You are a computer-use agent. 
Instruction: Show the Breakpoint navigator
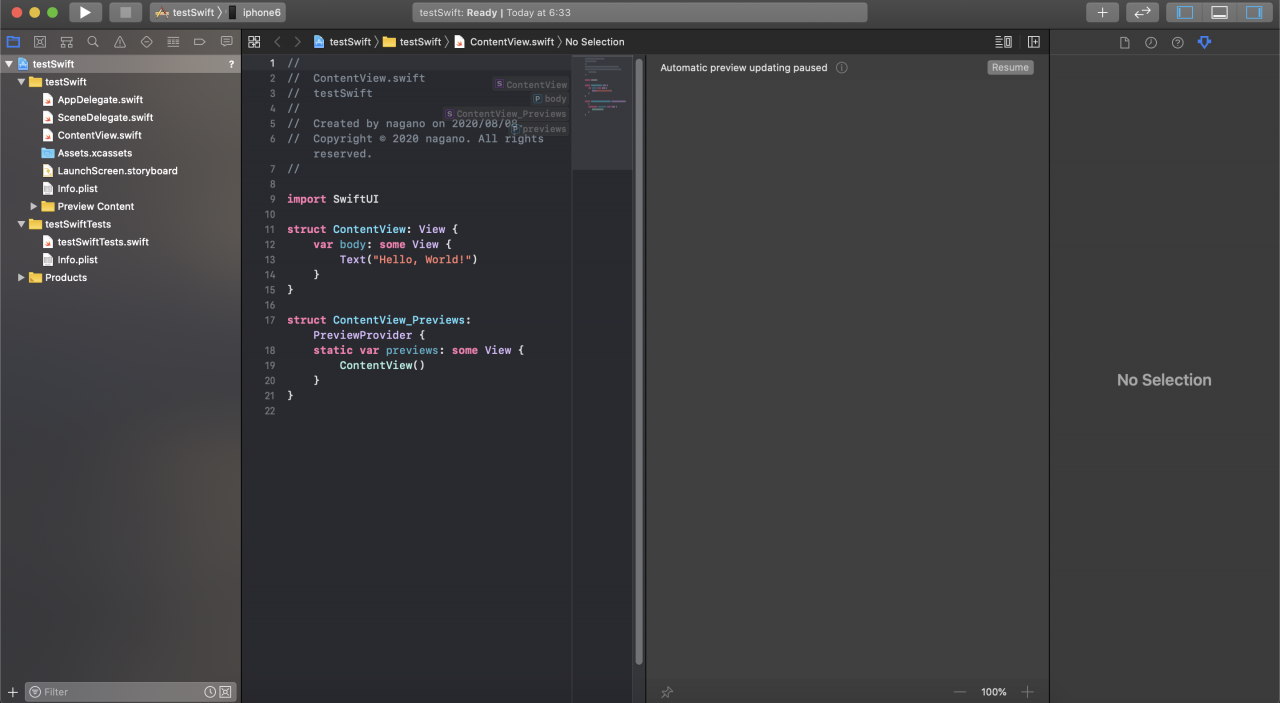click(200, 42)
